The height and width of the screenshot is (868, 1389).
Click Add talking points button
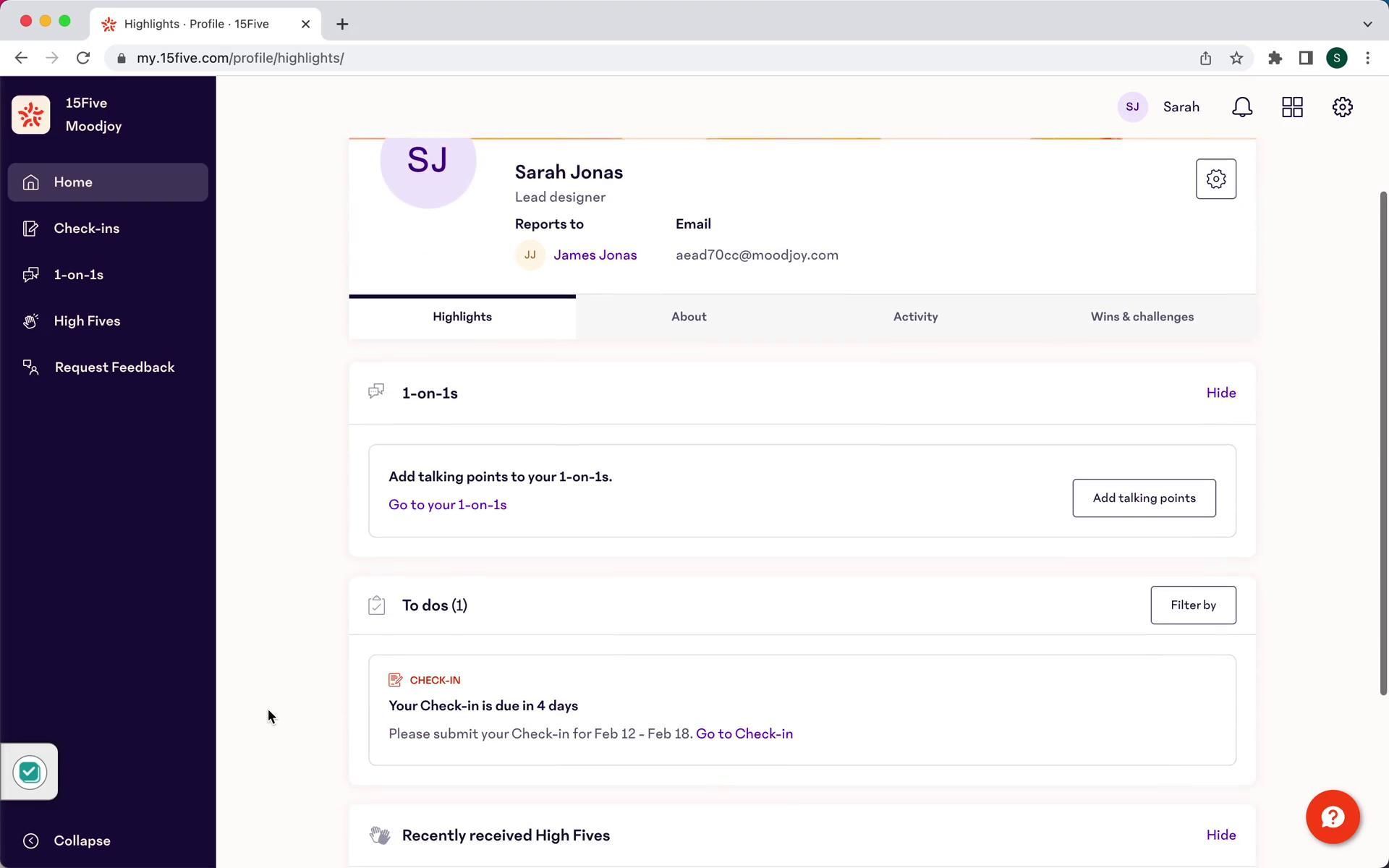click(x=1143, y=498)
